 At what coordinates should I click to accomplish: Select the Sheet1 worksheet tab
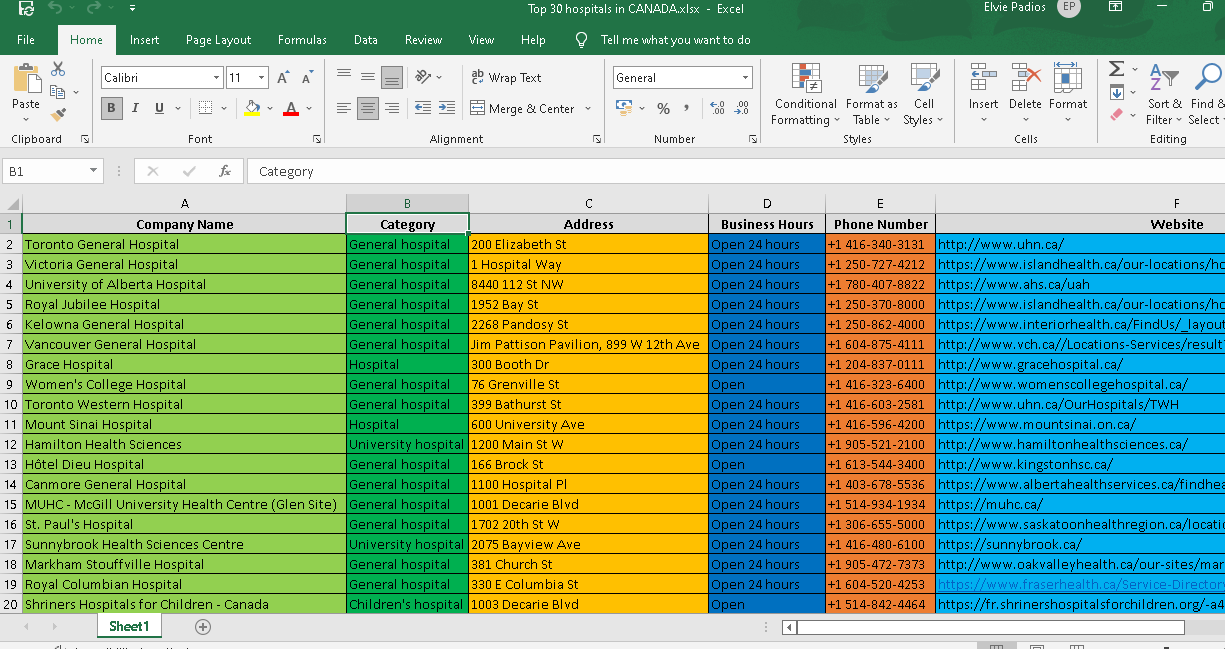coord(129,626)
